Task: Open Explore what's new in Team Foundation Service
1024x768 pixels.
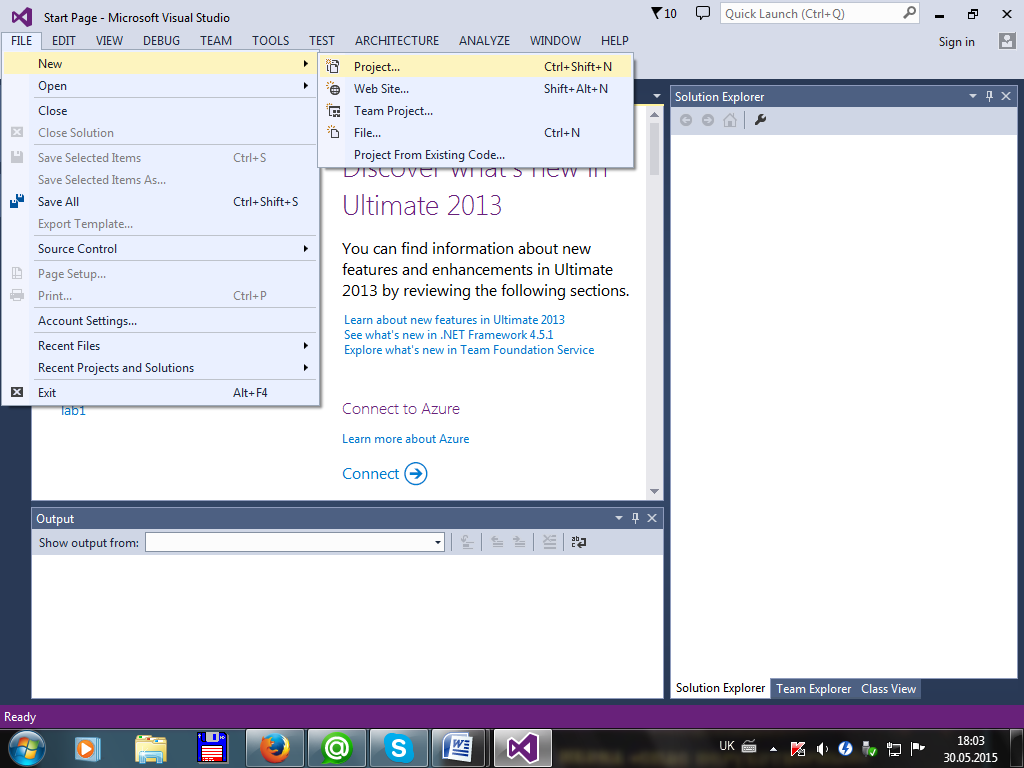Action: point(469,349)
